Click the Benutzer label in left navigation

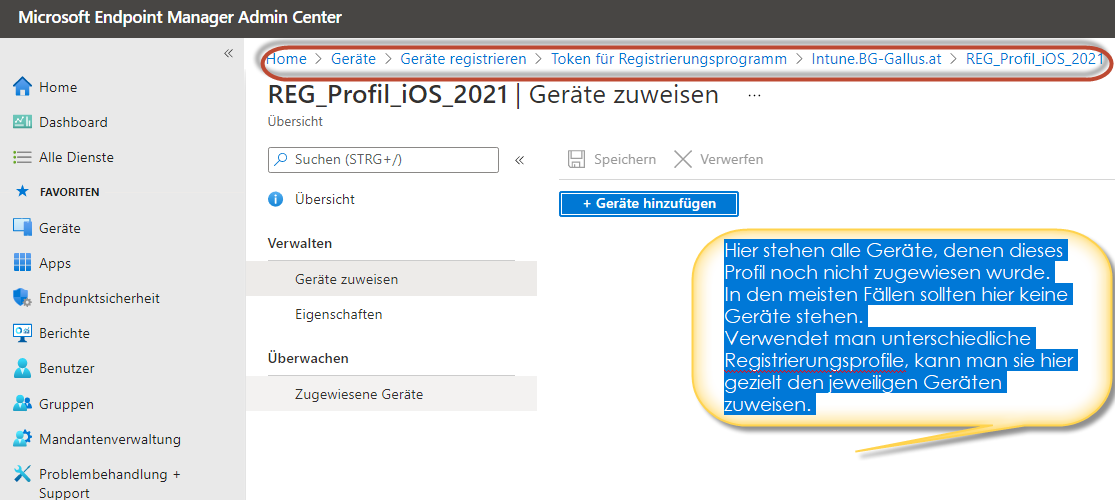[67, 368]
